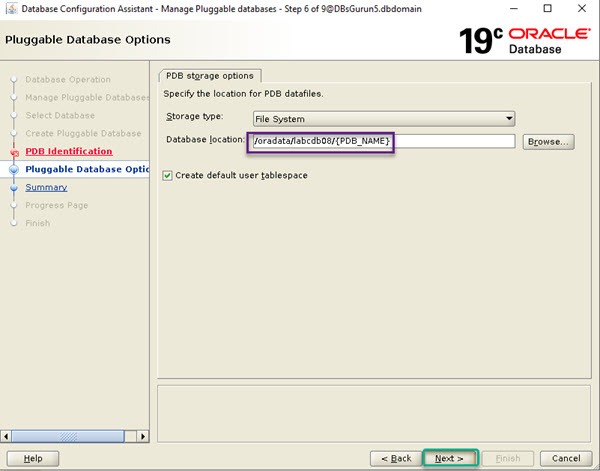This screenshot has height=471, width=600.
Task: Click the Finish step in sidebar
Action: (x=38, y=223)
